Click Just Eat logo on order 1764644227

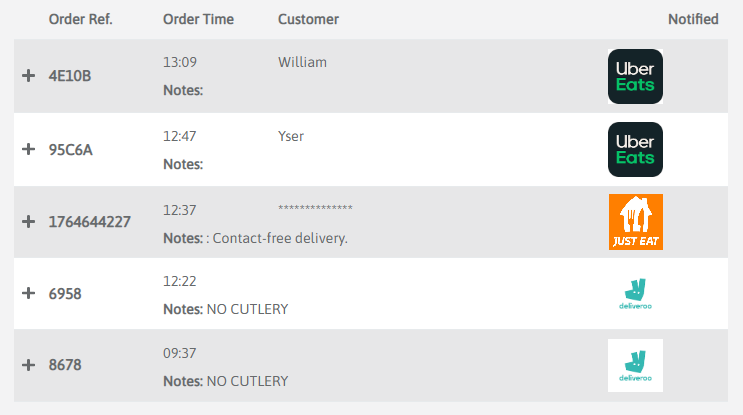click(x=635, y=222)
